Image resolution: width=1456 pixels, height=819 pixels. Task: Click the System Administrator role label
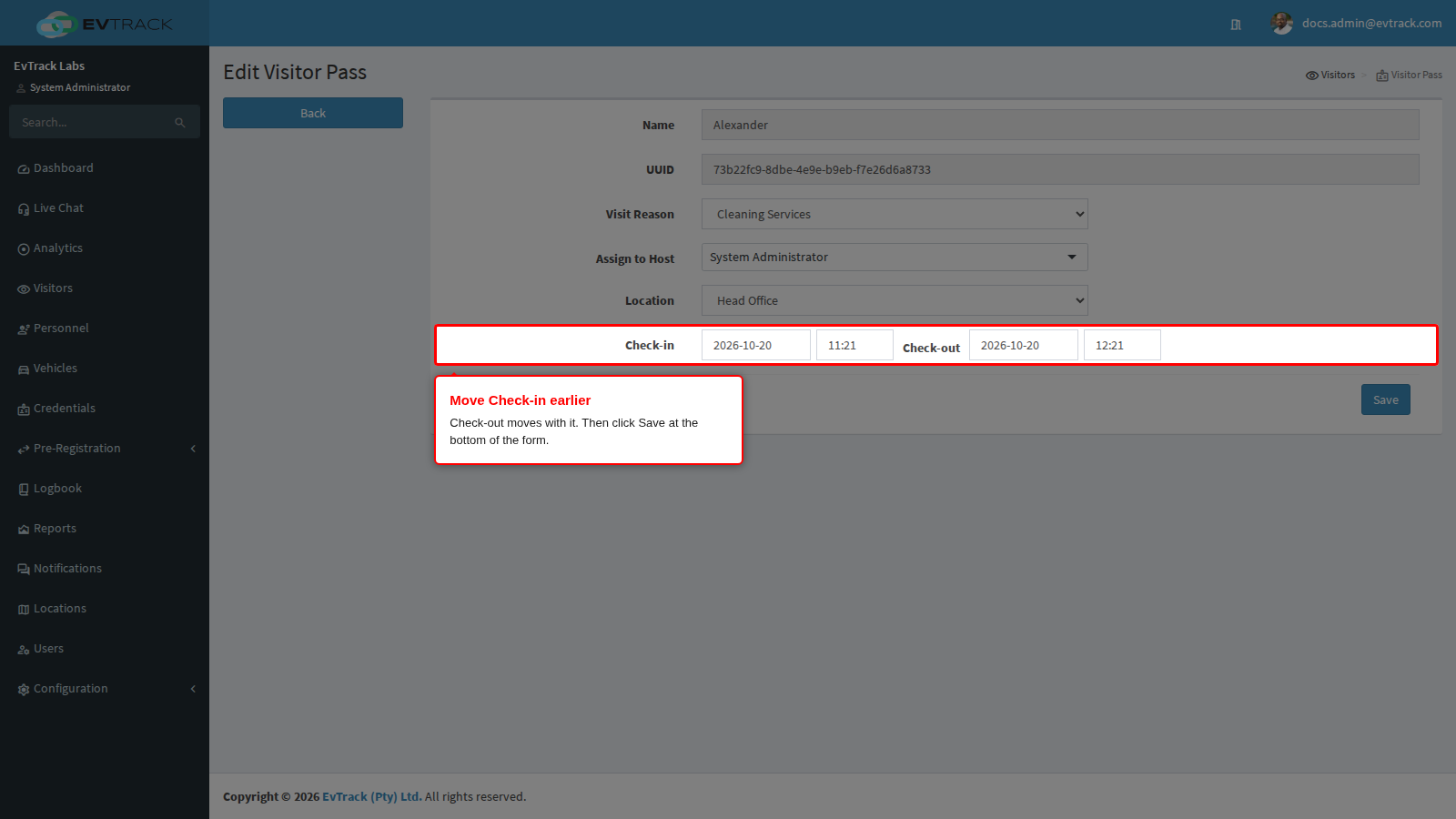tap(80, 87)
